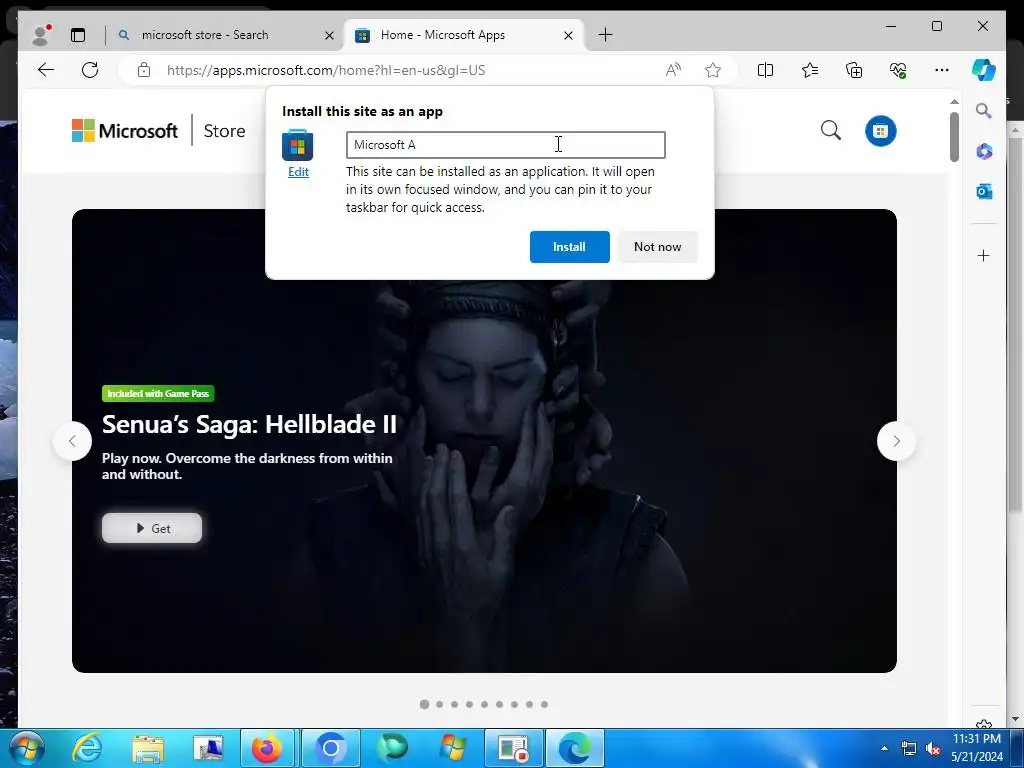Click the page vertical scrollbar thumb
The height and width of the screenshot is (768, 1024).
954,137
